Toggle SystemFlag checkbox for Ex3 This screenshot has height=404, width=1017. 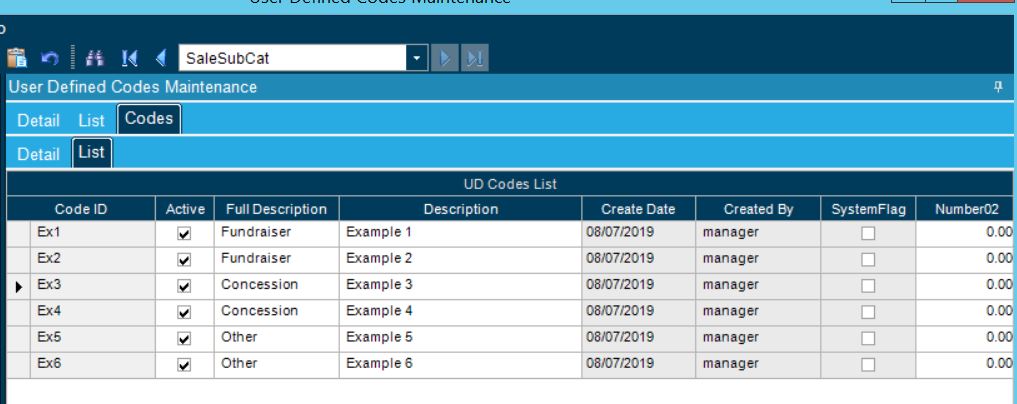[868, 286]
